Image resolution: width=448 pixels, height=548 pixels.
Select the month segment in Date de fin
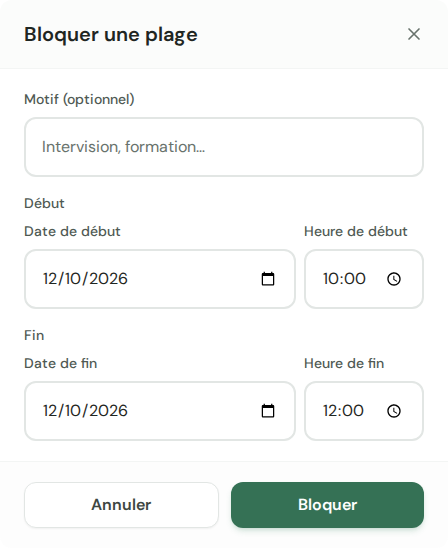point(73,411)
